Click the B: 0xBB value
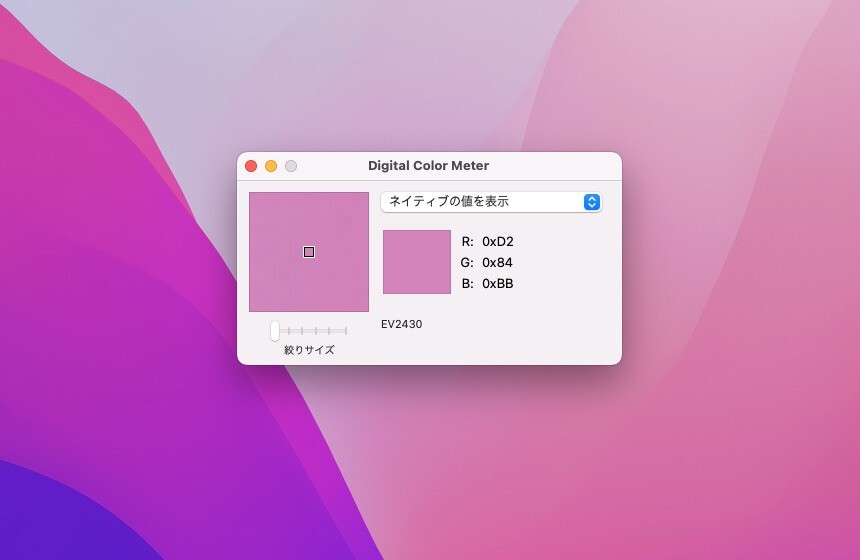This screenshot has height=560, width=860. pos(487,284)
